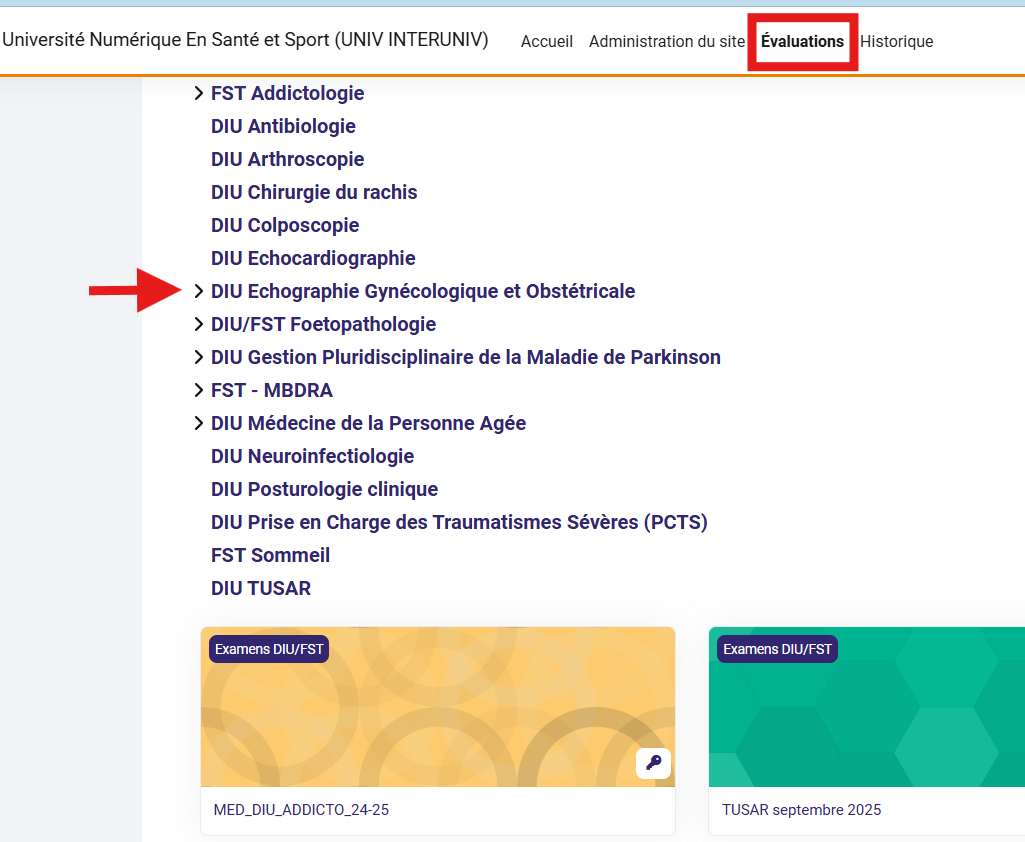This screenshot has width=1025, height=842.
Task: Go to the Accueil page
Action: [546, 42]
